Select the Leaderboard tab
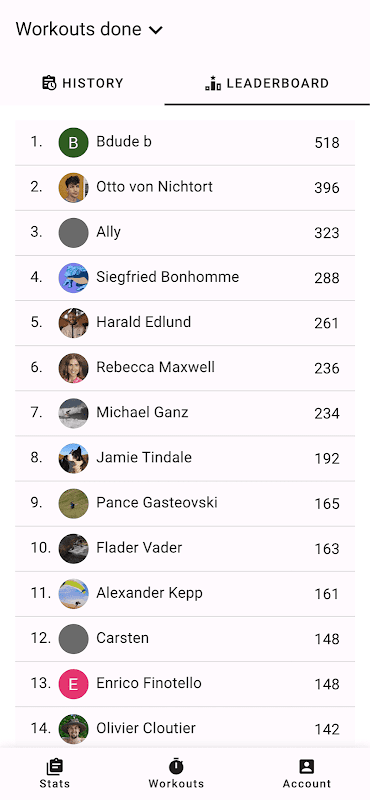The height and width of the screenshot is (800, 370). [x=267, y=83]
